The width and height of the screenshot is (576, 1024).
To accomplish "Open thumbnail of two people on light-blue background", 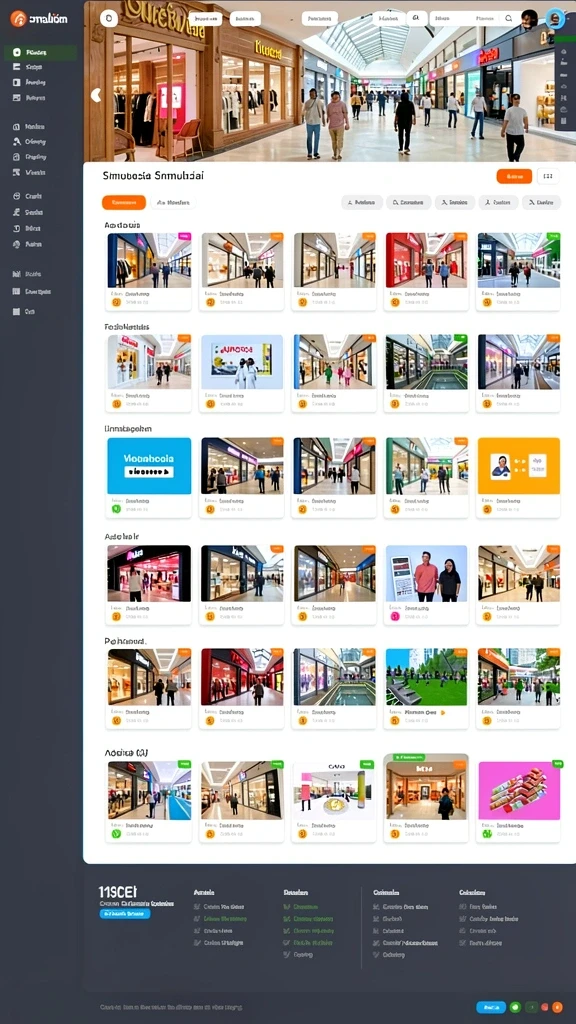I will tap(426, 573).
